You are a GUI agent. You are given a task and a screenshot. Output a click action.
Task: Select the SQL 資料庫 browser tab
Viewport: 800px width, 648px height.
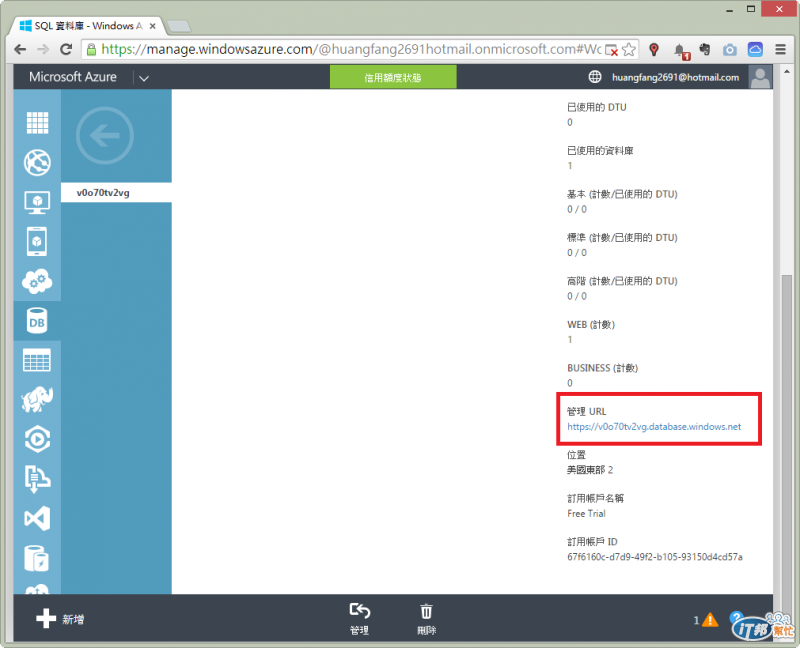[87, 26]
